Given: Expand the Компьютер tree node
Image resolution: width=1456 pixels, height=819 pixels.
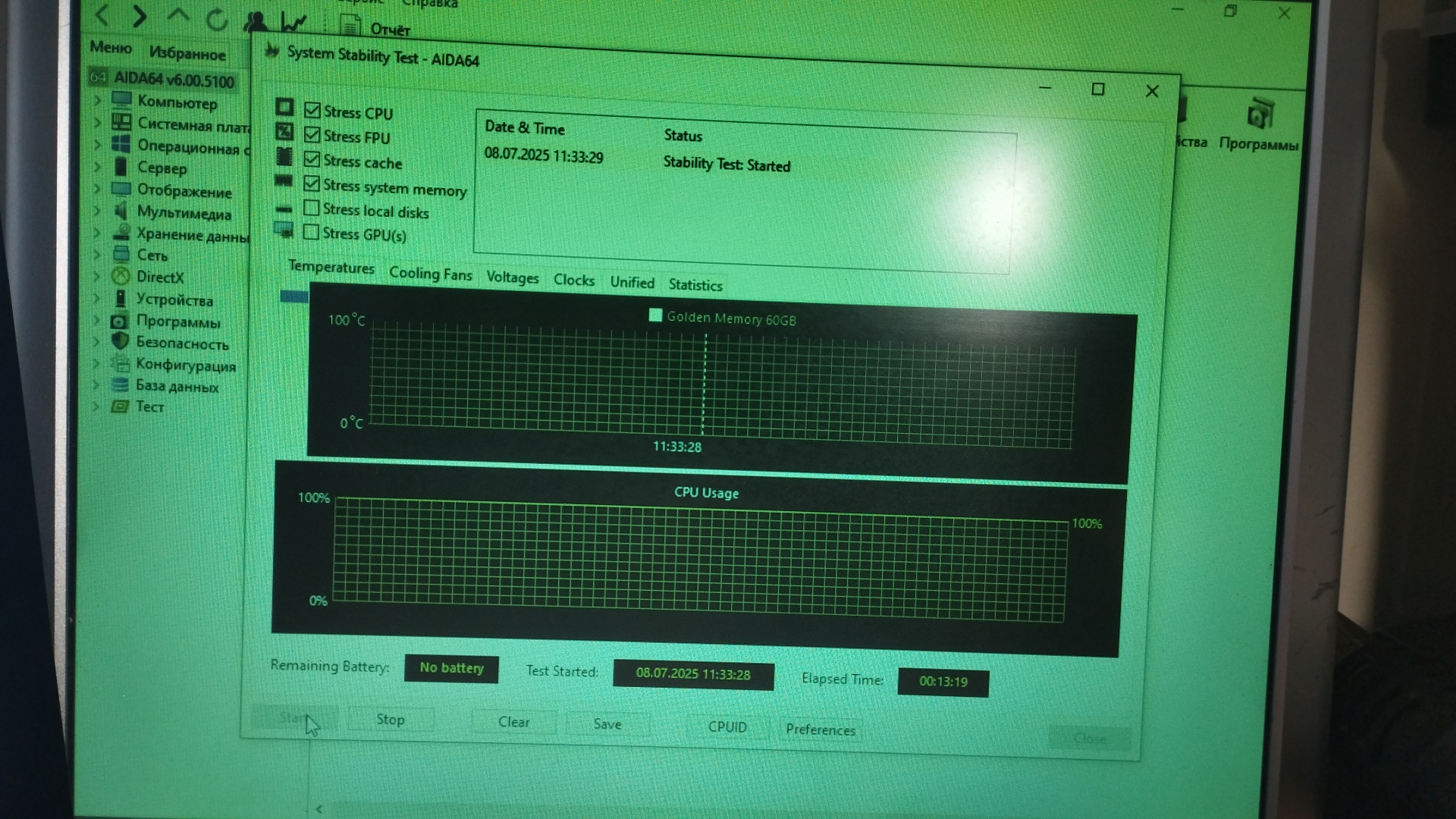Looking at the screenshot, I should coord(98,100).
